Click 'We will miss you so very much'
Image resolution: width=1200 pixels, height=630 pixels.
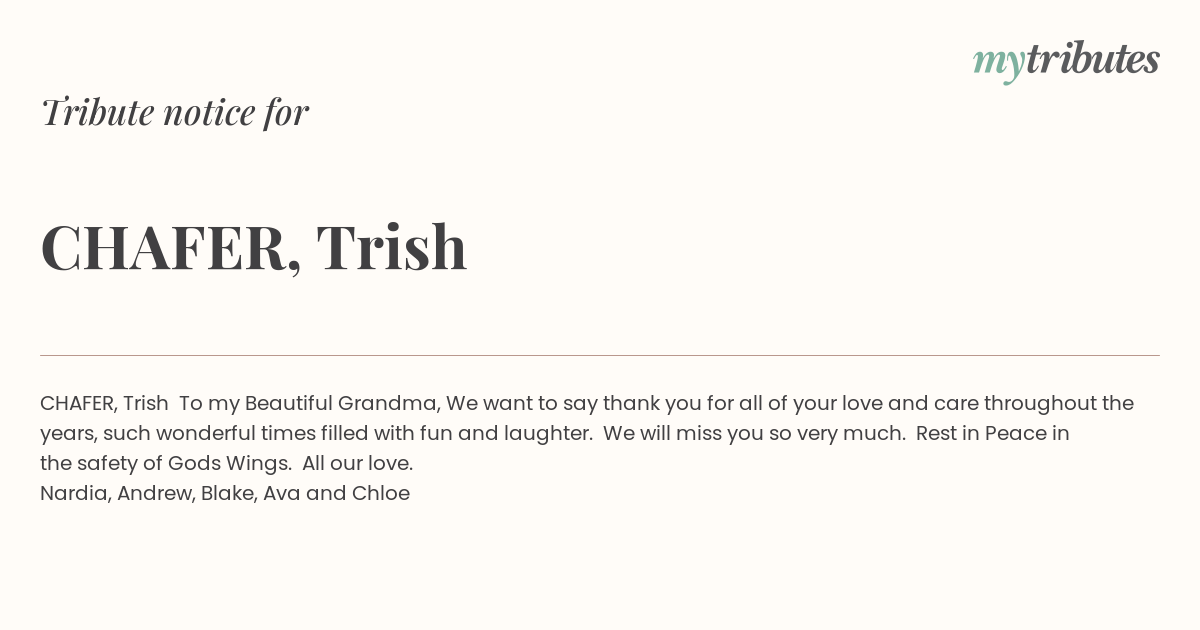click(754, 434)
